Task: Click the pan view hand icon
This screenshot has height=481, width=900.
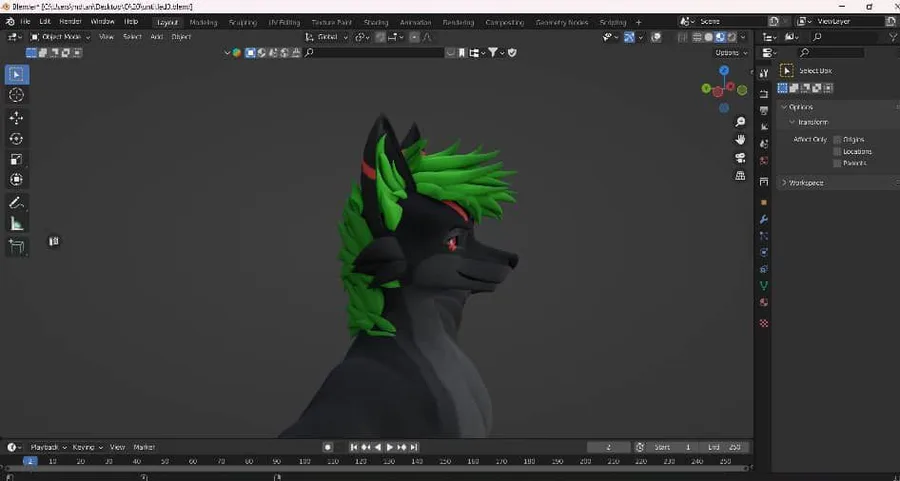Action: pyautogui.click(x=740, y=139)
